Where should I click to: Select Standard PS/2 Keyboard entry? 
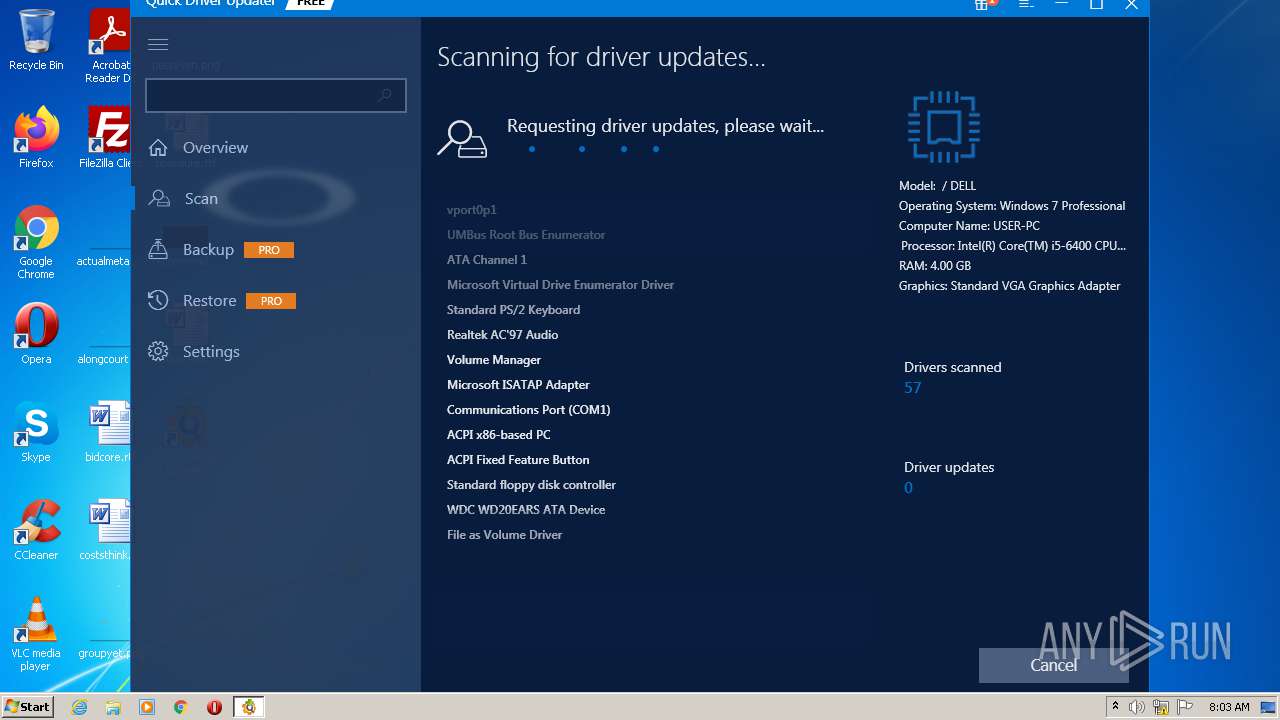513,310
